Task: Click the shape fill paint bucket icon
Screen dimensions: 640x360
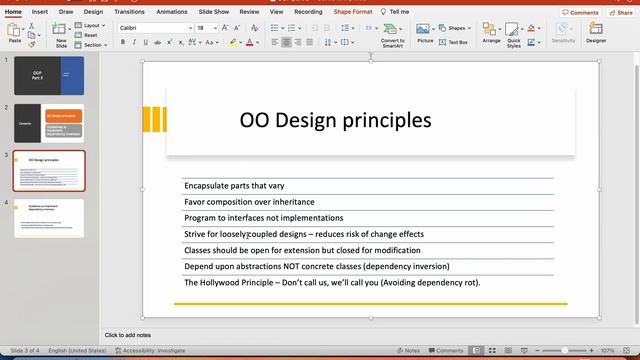Action: coord(531,28)
